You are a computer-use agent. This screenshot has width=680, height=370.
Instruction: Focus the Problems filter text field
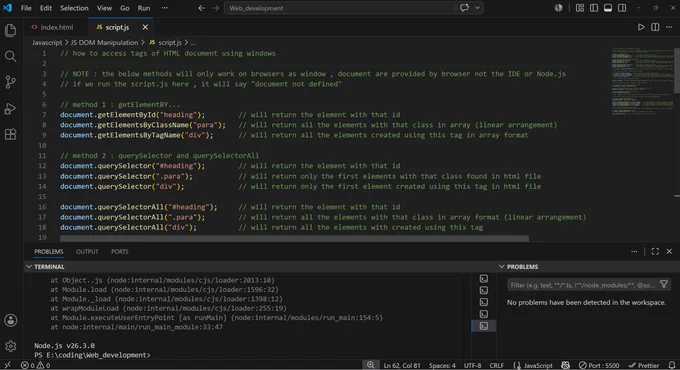(x=582, y=285)
